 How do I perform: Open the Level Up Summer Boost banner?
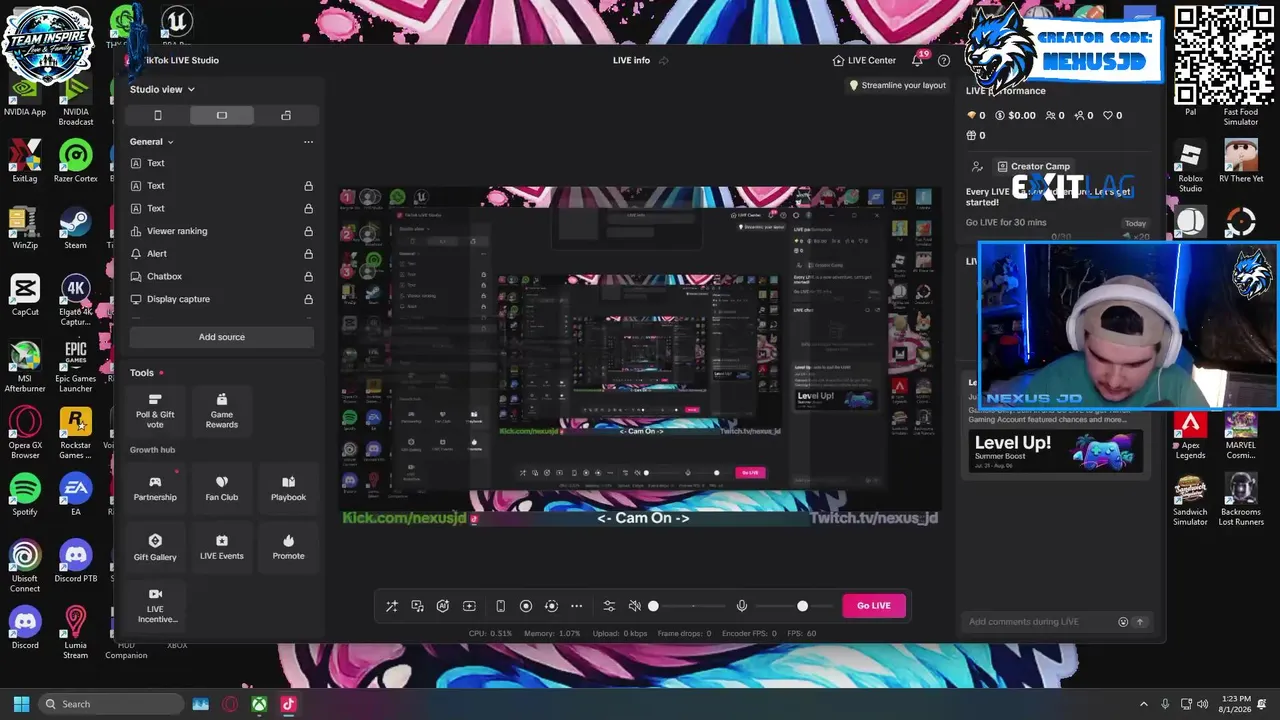(1054, 451)
